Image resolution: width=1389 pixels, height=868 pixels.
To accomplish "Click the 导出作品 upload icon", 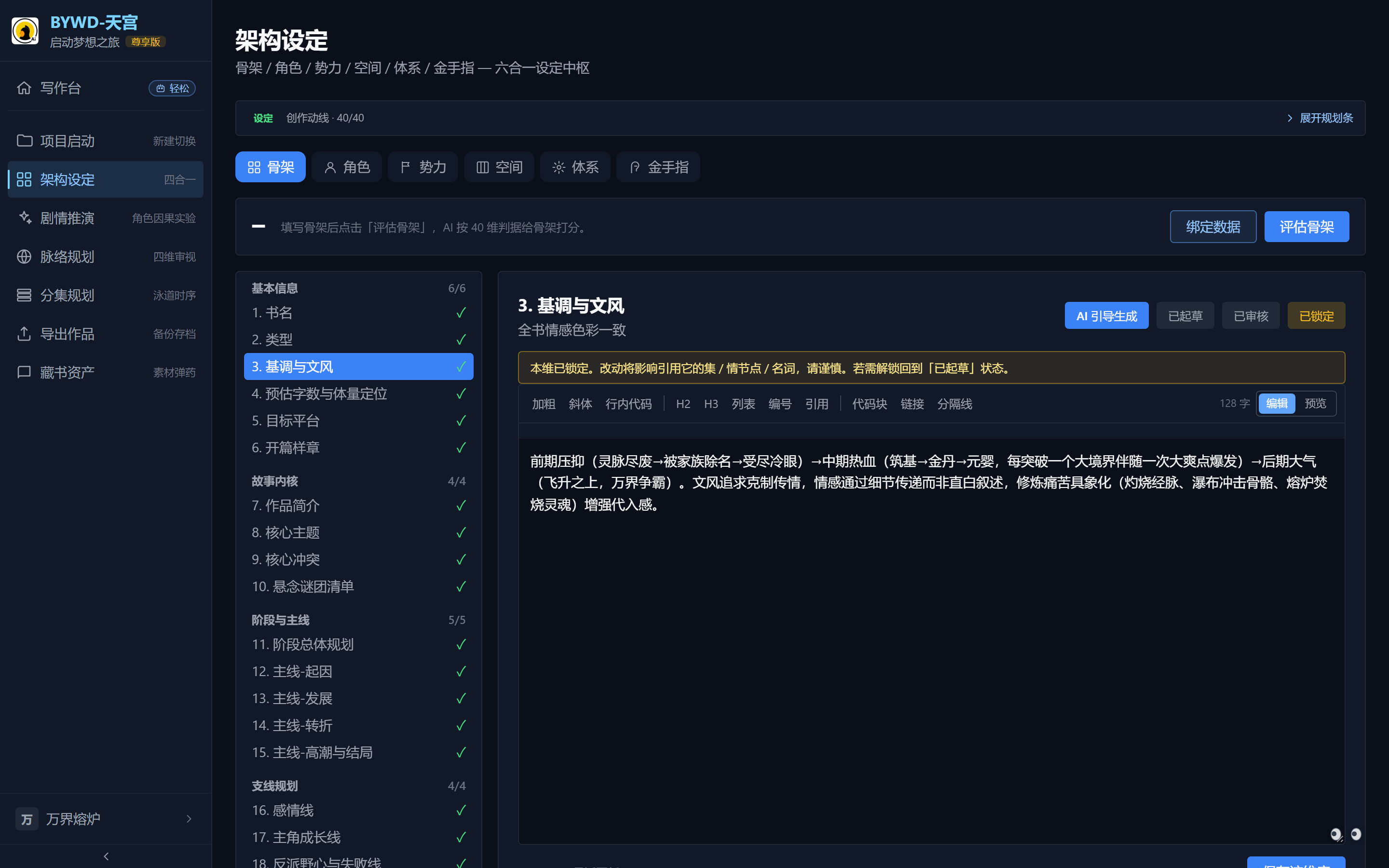I will tap(24, 334).
